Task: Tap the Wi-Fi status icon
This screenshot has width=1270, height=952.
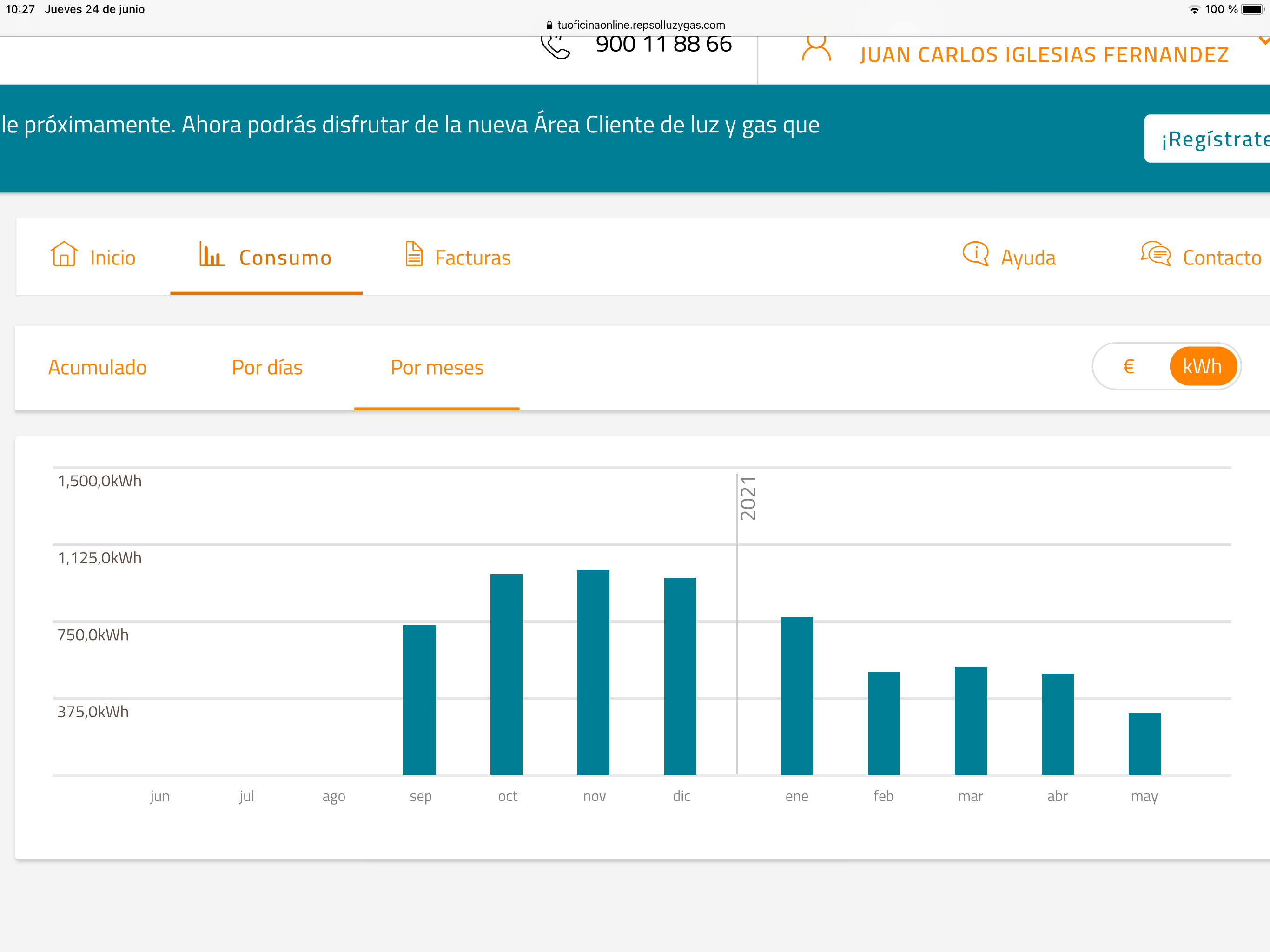Action: point(1195,9)
